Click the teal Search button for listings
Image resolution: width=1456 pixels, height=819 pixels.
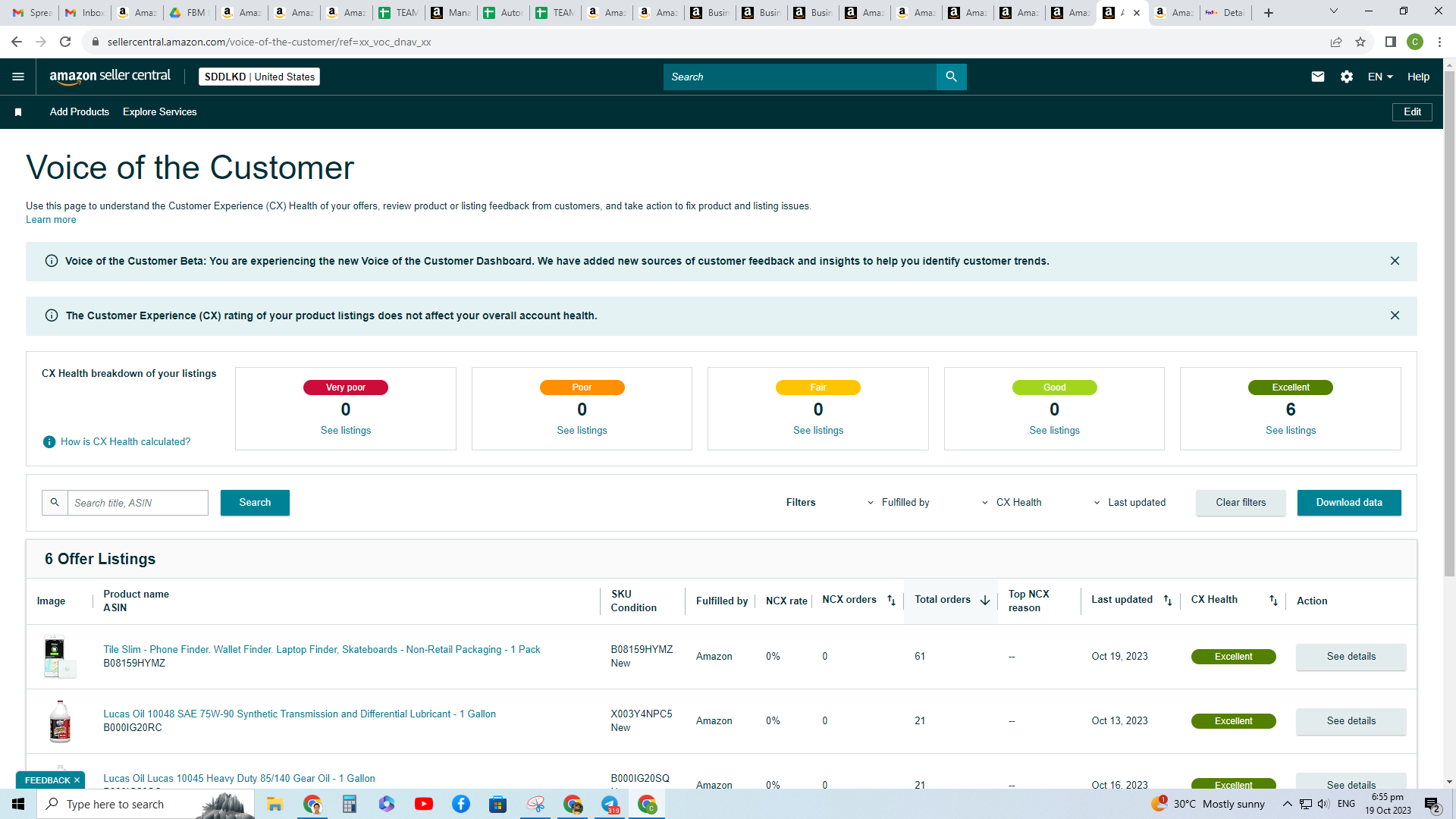point(255,503)
